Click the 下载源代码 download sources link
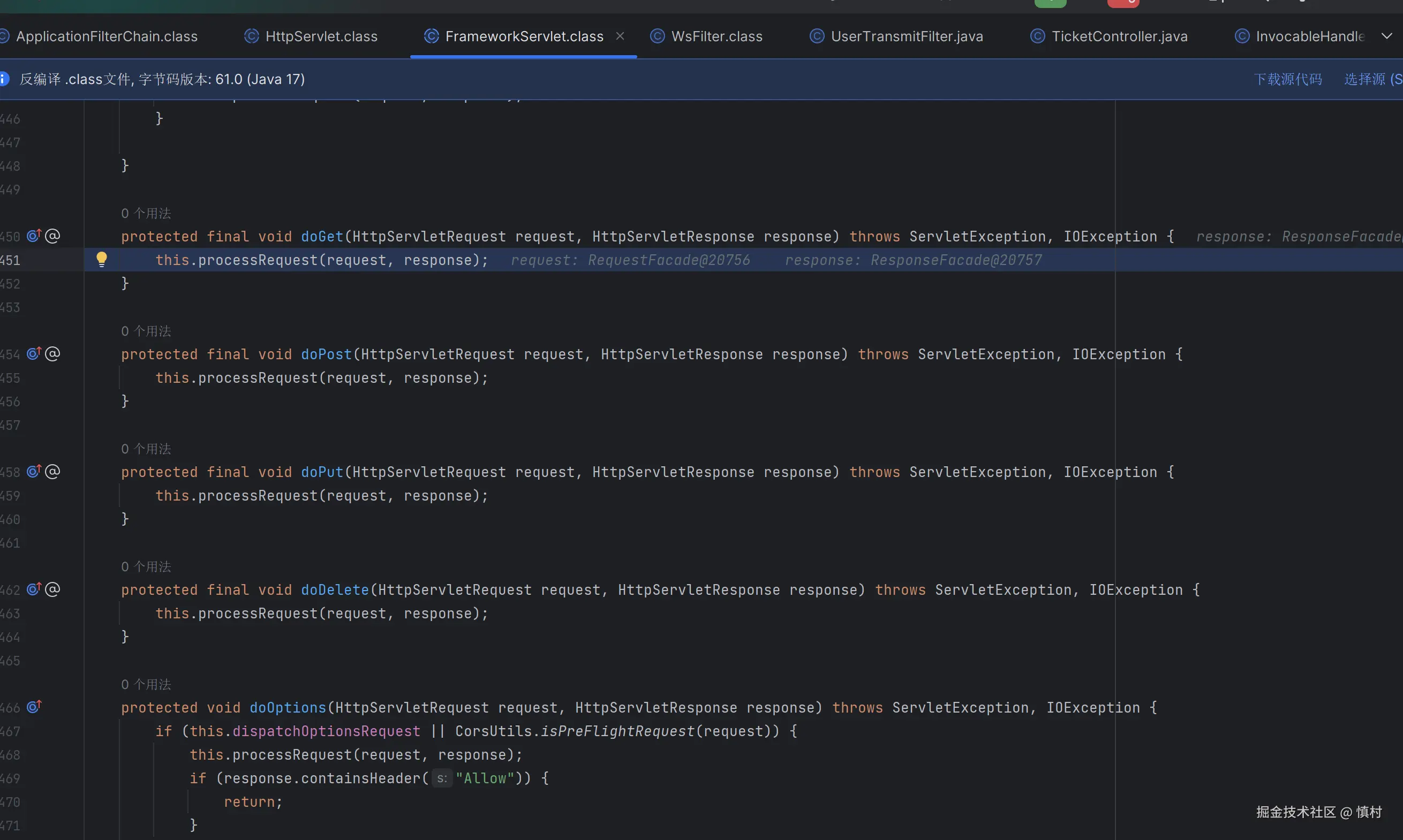Image resolution: width=1403 pixels, height=840 pixels. 1287,79
